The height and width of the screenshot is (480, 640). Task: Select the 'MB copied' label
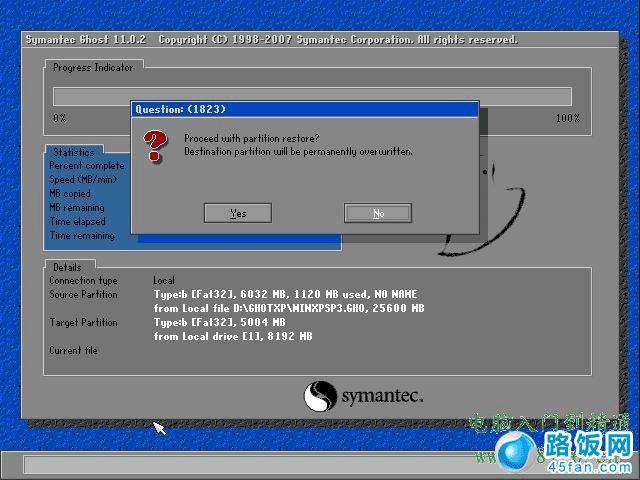(x=70, y=193)
